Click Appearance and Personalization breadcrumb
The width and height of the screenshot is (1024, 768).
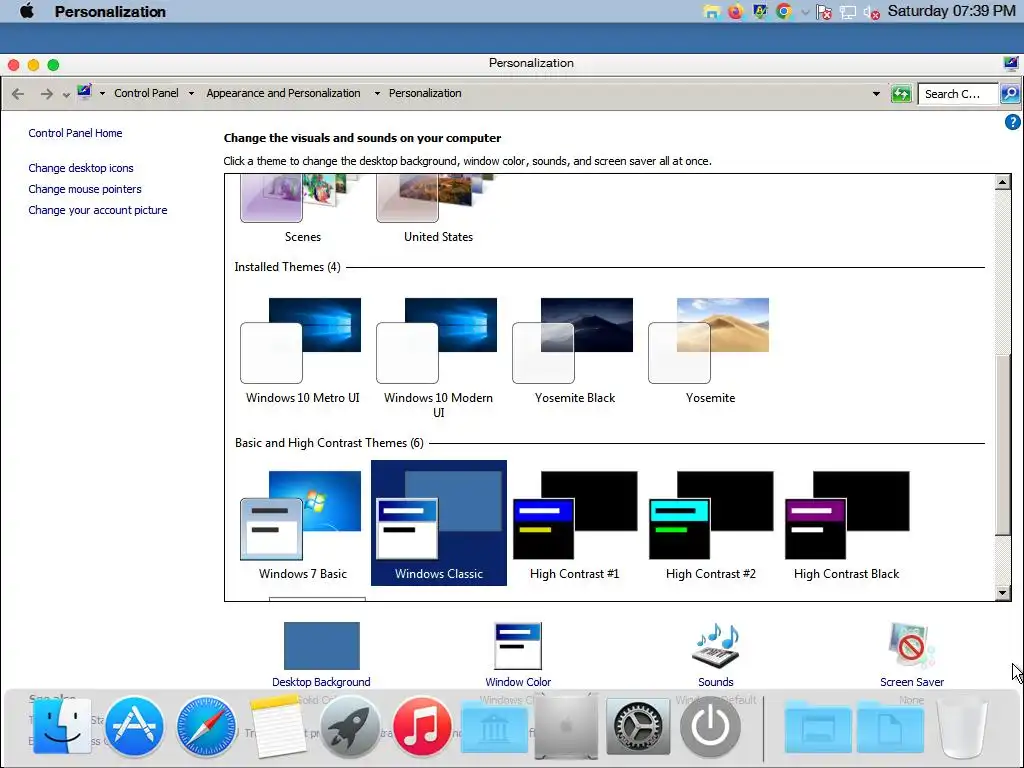pyautogui.click(x=283, y=93)
